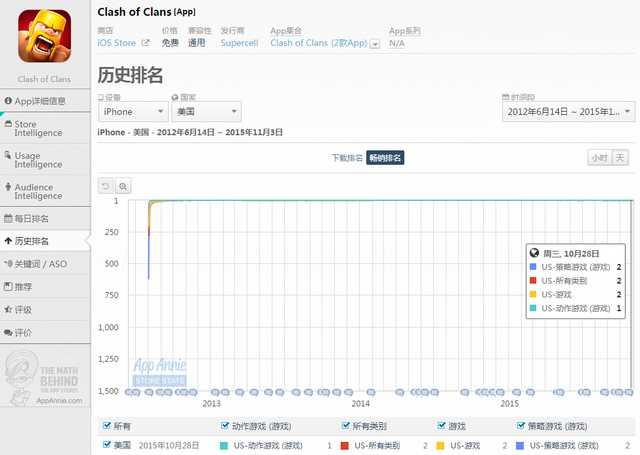
Task: Click the speech bubble icon beside 评价
Action: coord(8,333)
